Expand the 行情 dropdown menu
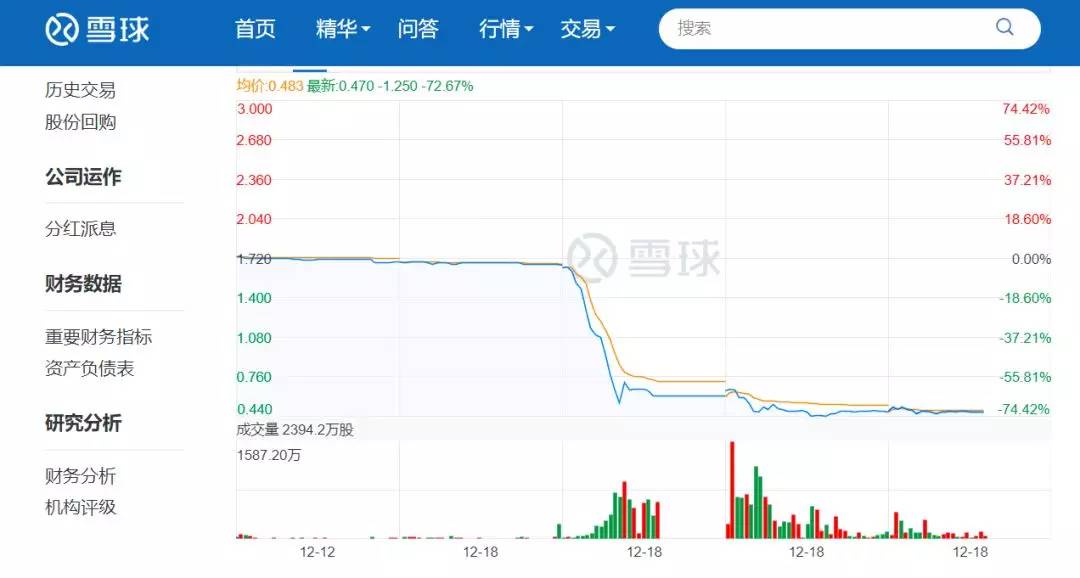 (x=506, y=28)
